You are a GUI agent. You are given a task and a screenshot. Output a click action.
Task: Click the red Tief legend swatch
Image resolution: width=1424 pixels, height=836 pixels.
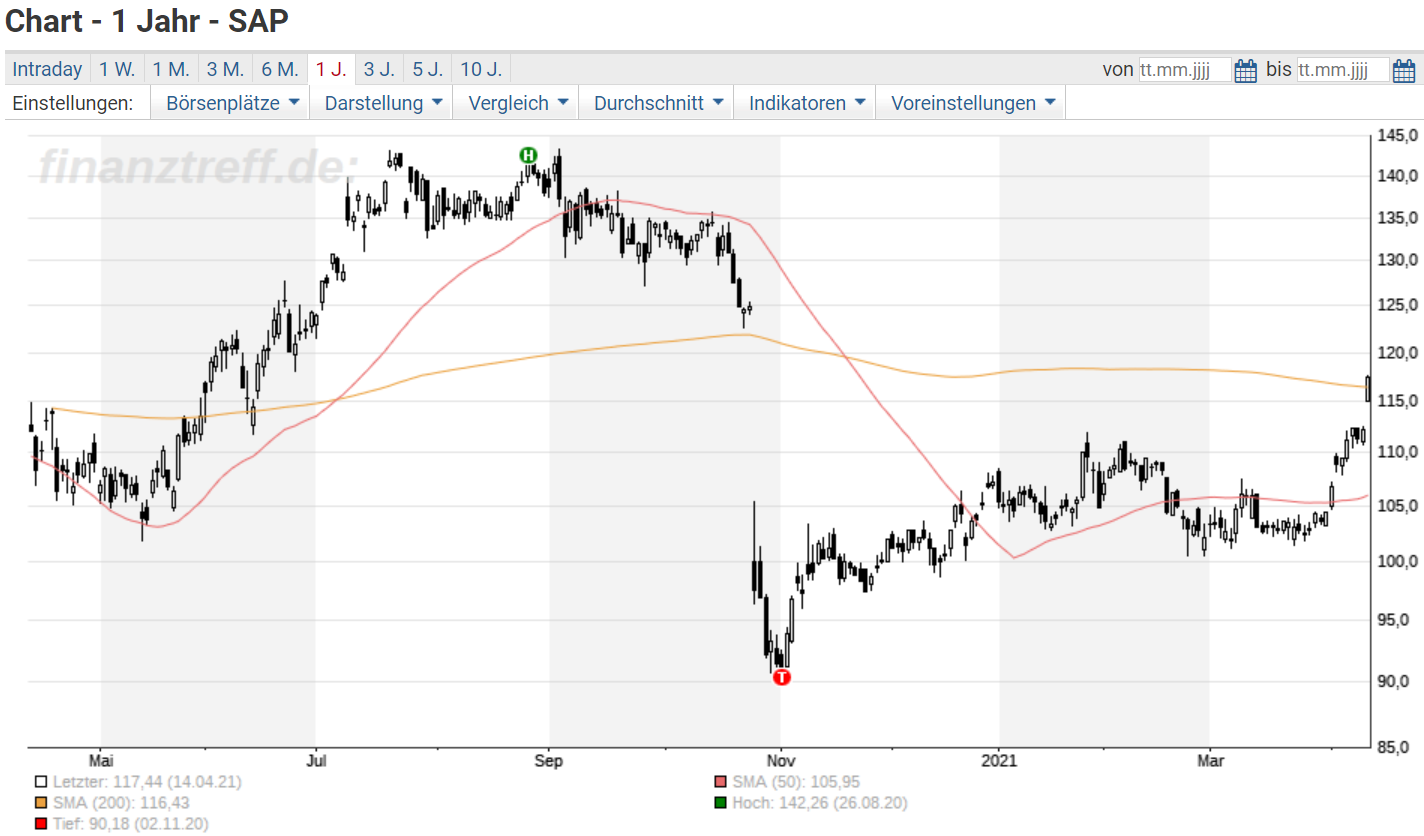tap(40, 824)
